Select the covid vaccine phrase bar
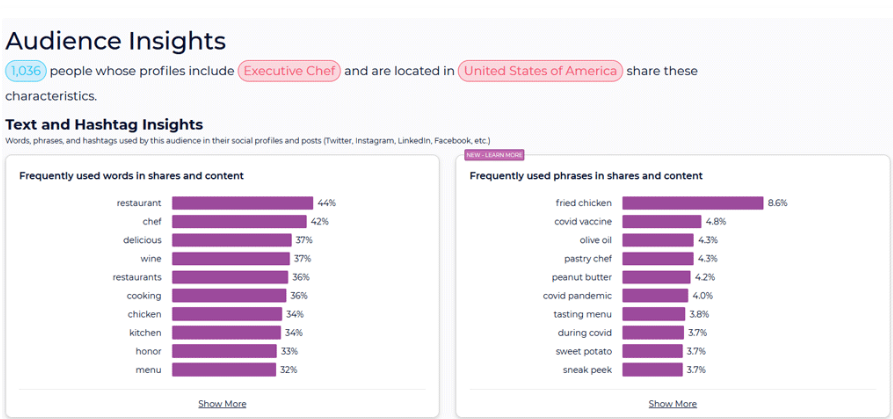This screenshot has height=419, width=893. (661, 221)
